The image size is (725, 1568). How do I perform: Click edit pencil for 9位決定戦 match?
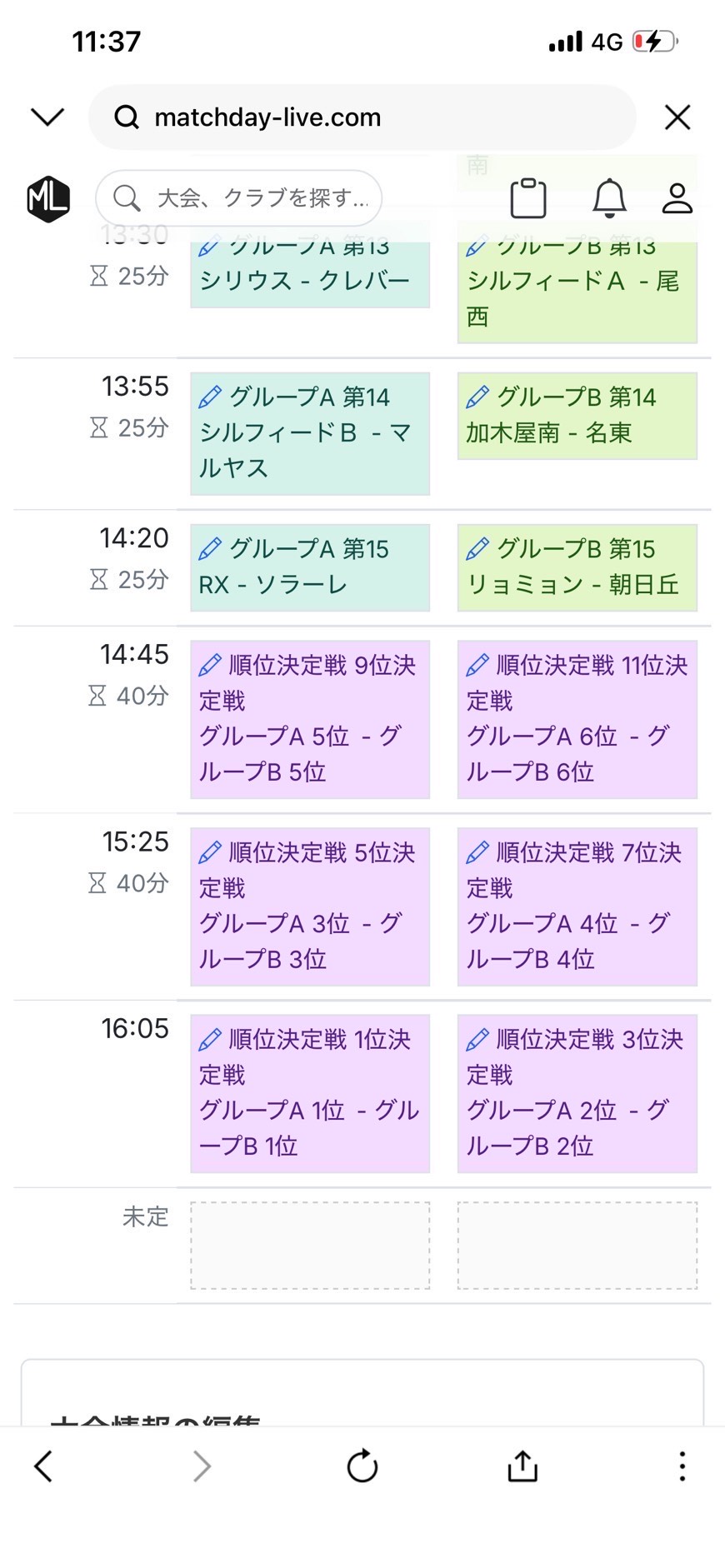point(210,665)
